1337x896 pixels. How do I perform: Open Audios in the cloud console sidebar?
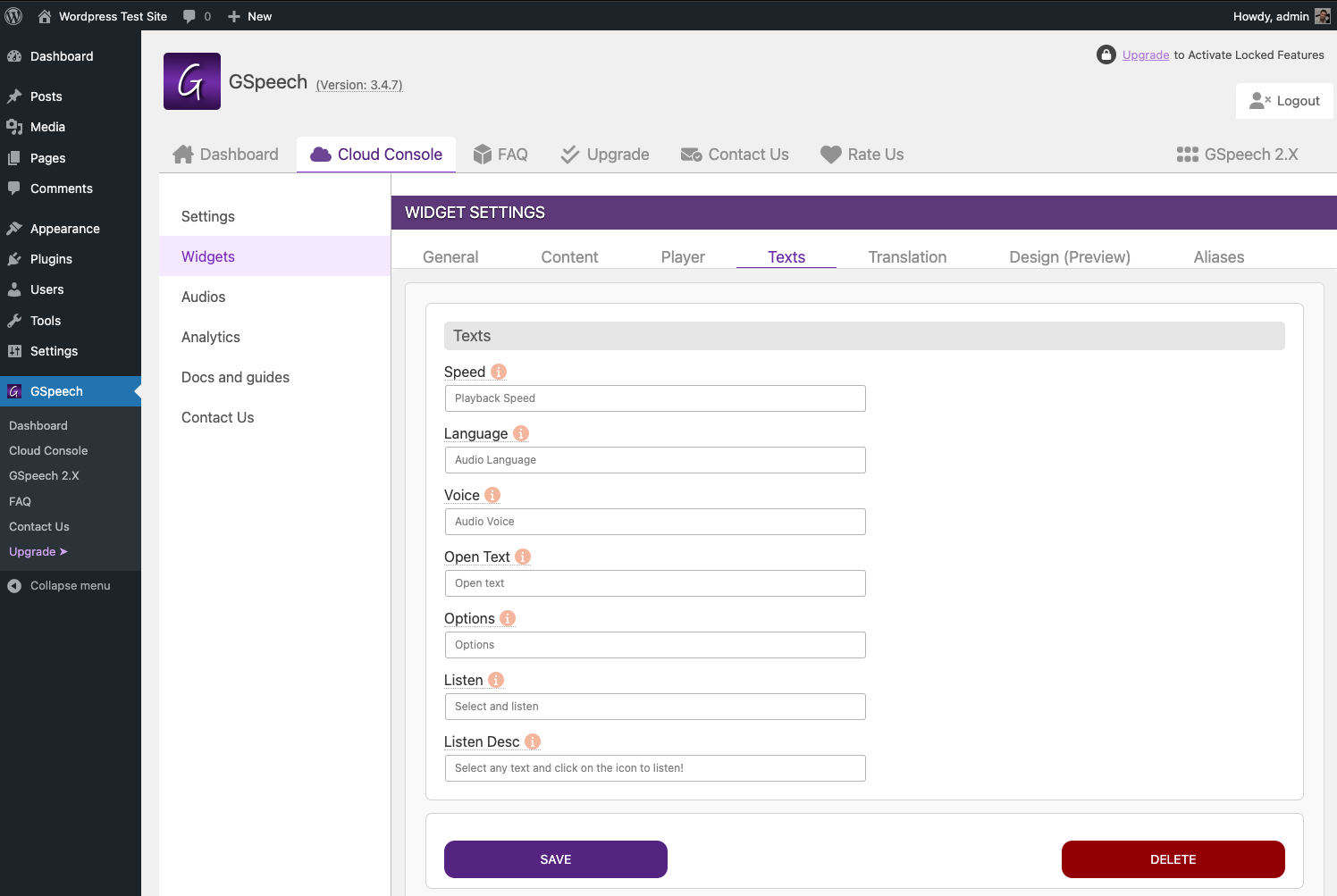pyautogui.click(x=274, y=297)
